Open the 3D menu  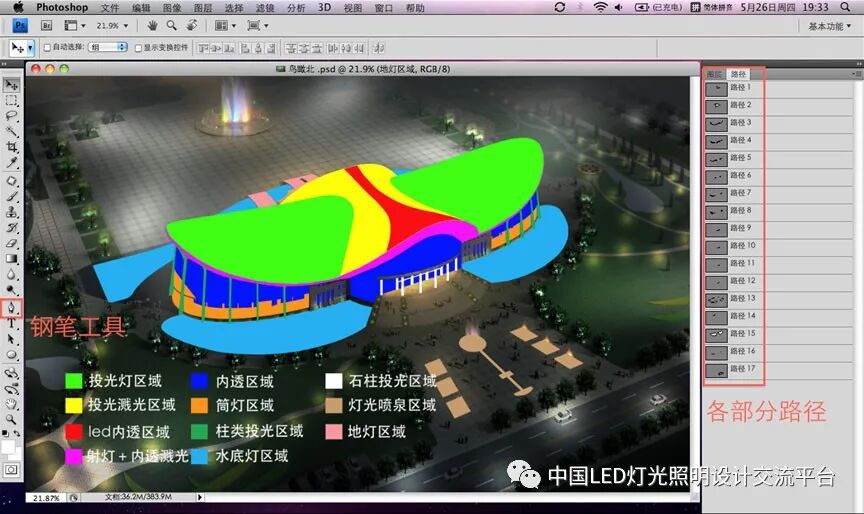point(325,7)
